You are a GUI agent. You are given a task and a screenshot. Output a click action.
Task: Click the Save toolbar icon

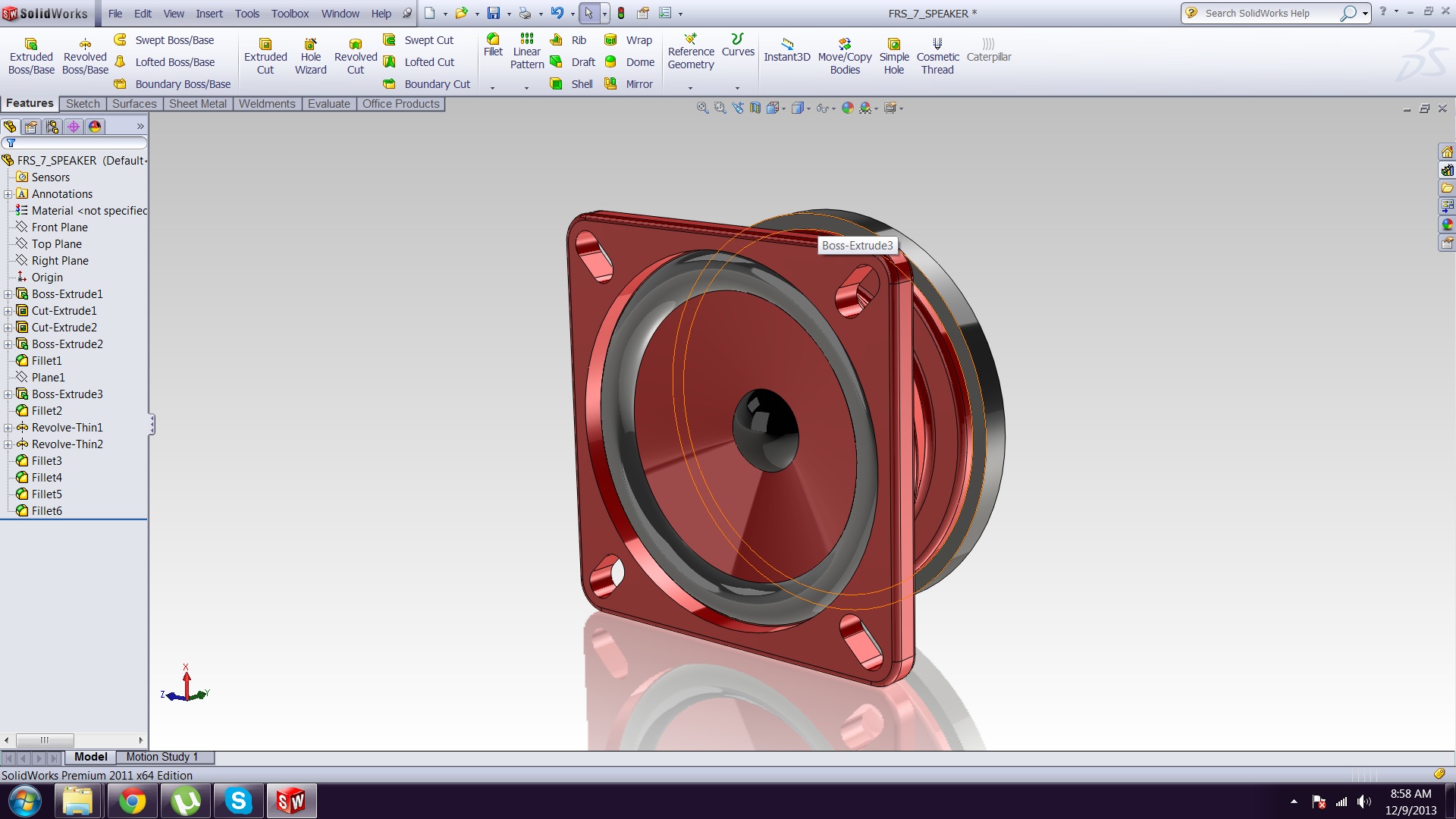494,13
